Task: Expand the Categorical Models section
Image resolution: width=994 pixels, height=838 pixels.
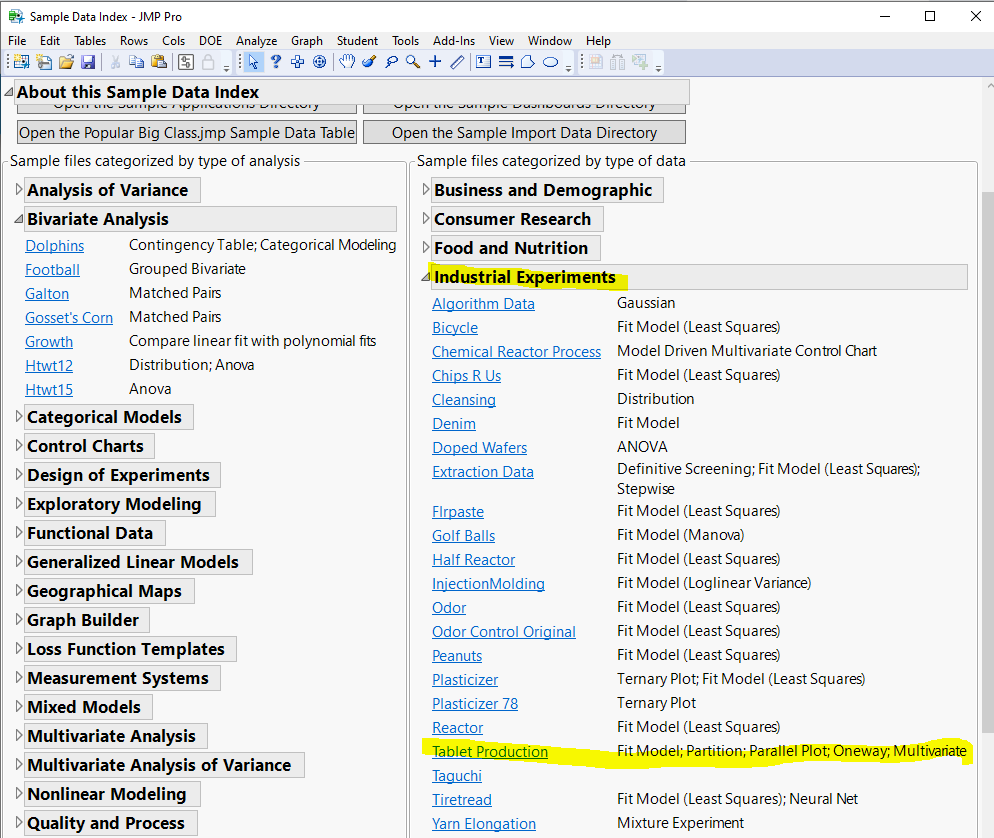Action: pos(18,416)
